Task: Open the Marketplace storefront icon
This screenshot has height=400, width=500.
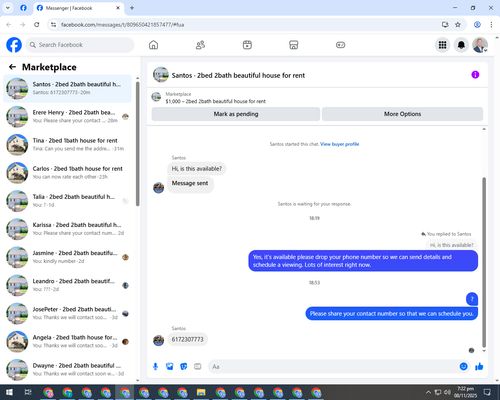Action: pos(294,45)
